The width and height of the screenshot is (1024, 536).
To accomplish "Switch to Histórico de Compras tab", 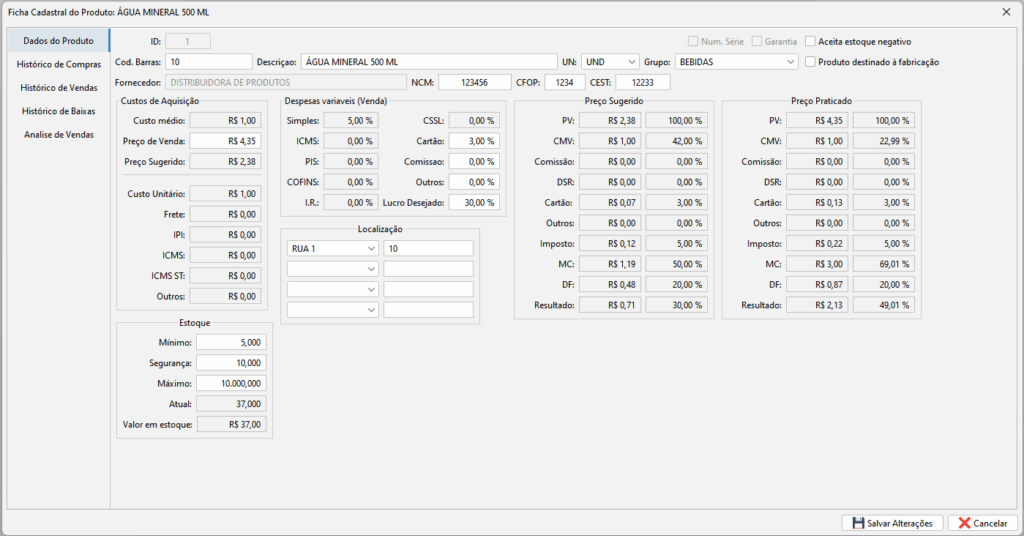I will [x=58, y=64].
